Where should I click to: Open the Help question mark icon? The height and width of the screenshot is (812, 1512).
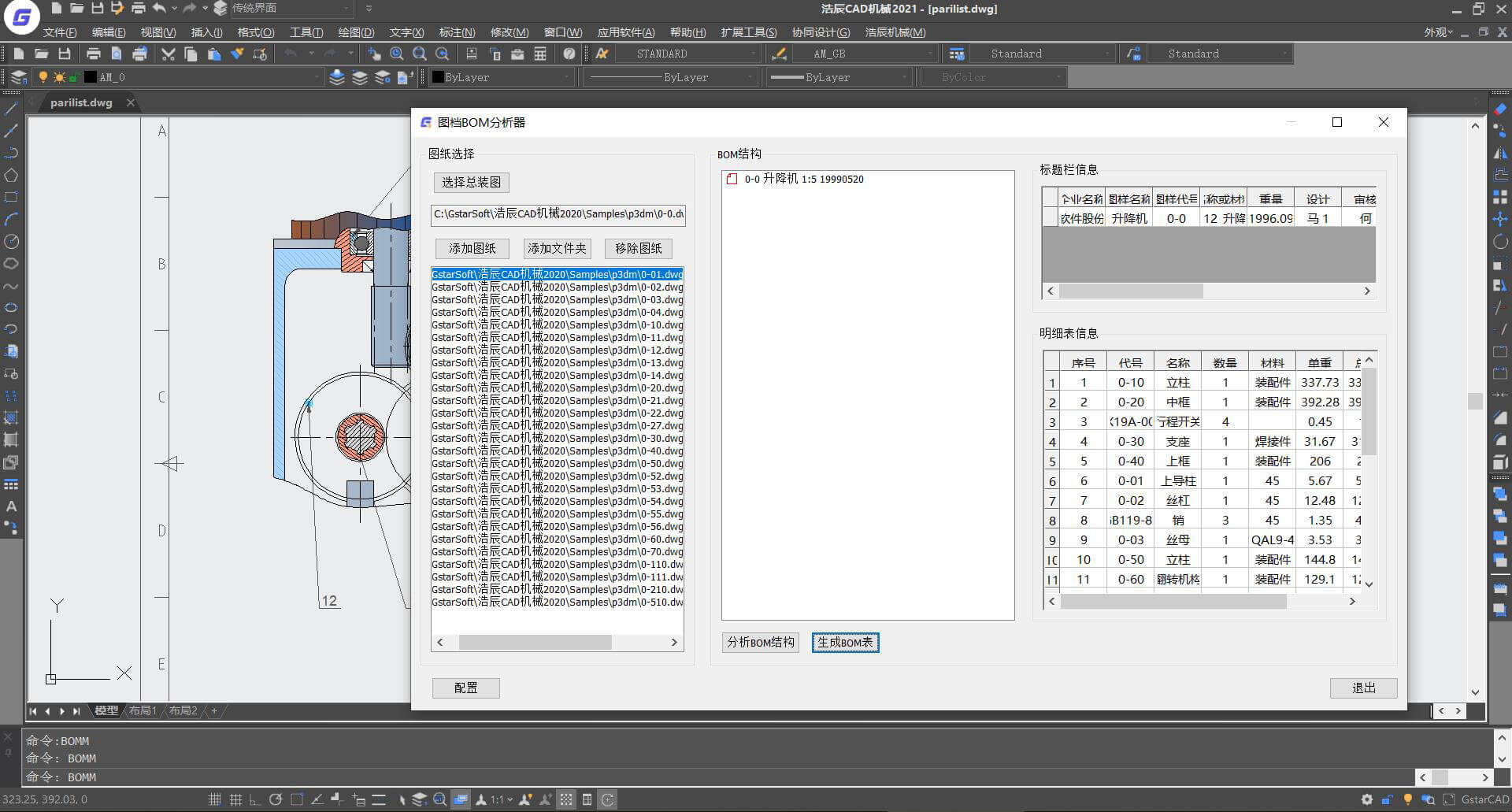569,54
